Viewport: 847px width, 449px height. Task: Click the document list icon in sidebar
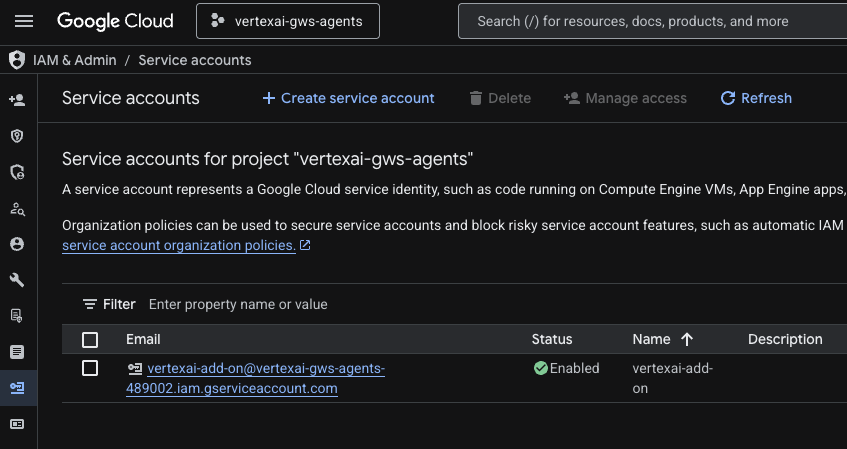pos(17,352)
